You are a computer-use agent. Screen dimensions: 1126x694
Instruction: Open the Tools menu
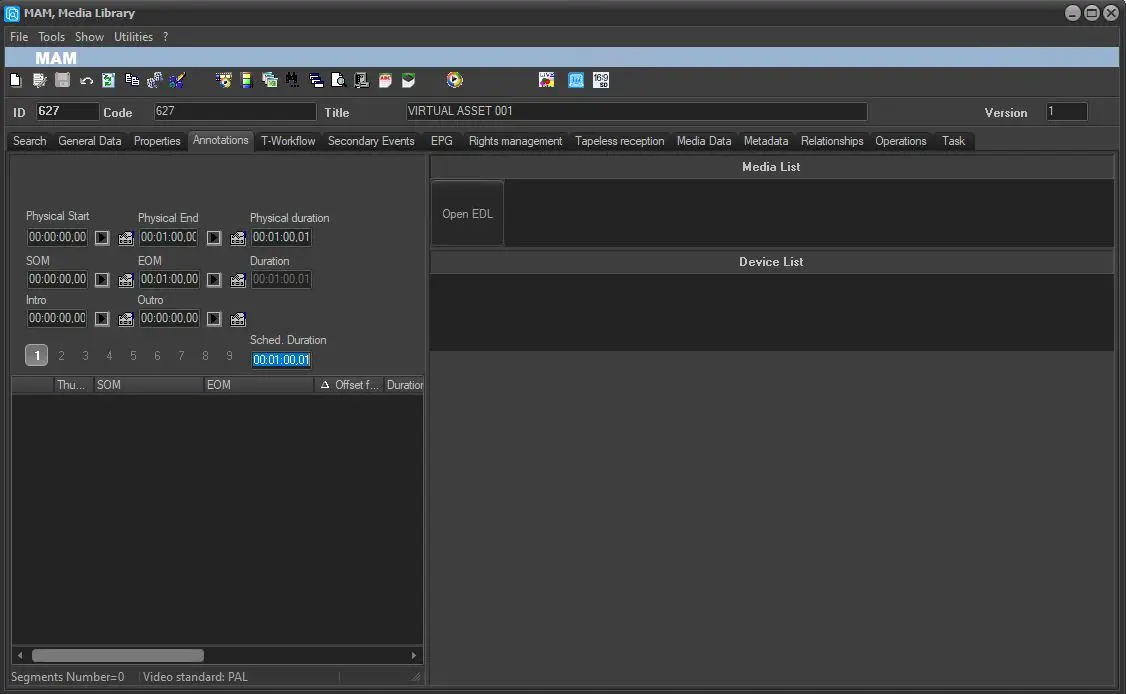point(51,37)
